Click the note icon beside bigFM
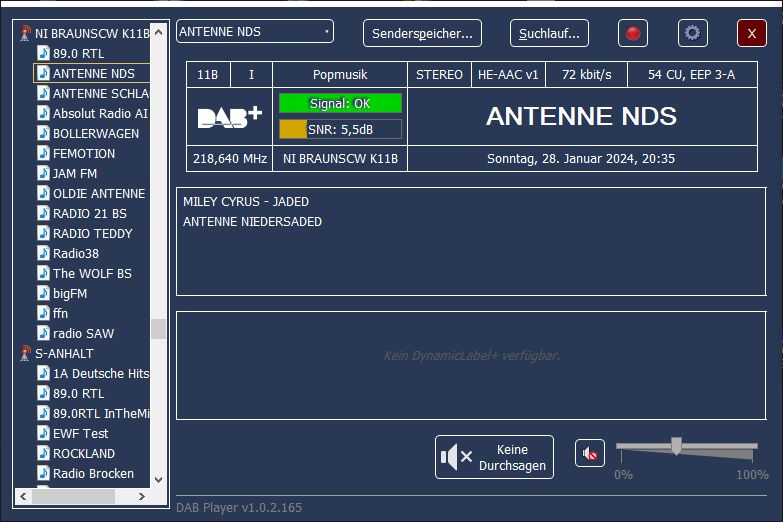The width and height of the screenshot is (783, 522). pos(43,293)
